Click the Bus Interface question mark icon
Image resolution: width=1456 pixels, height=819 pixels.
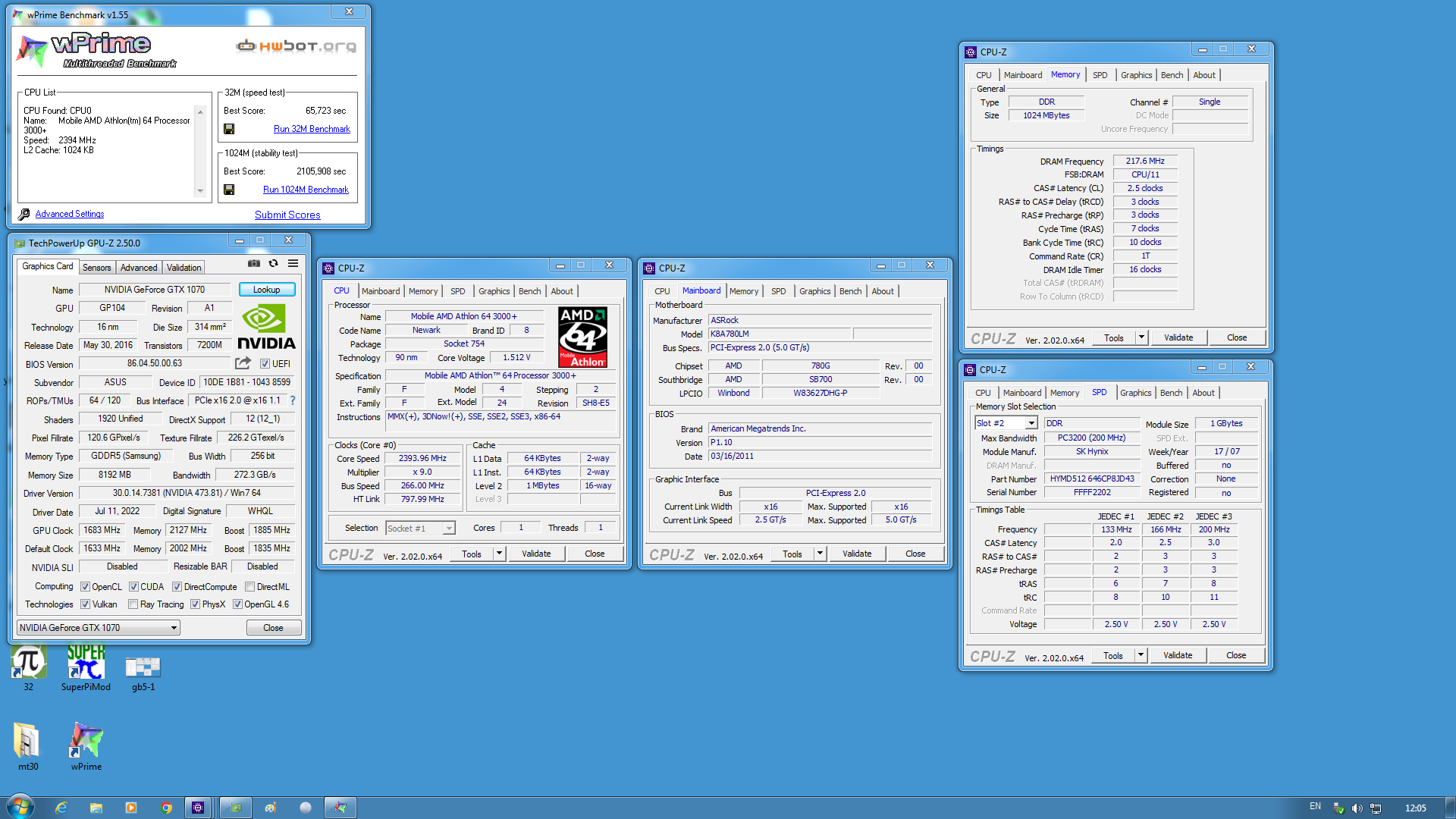pyautogui.click(x=293, y=400)
